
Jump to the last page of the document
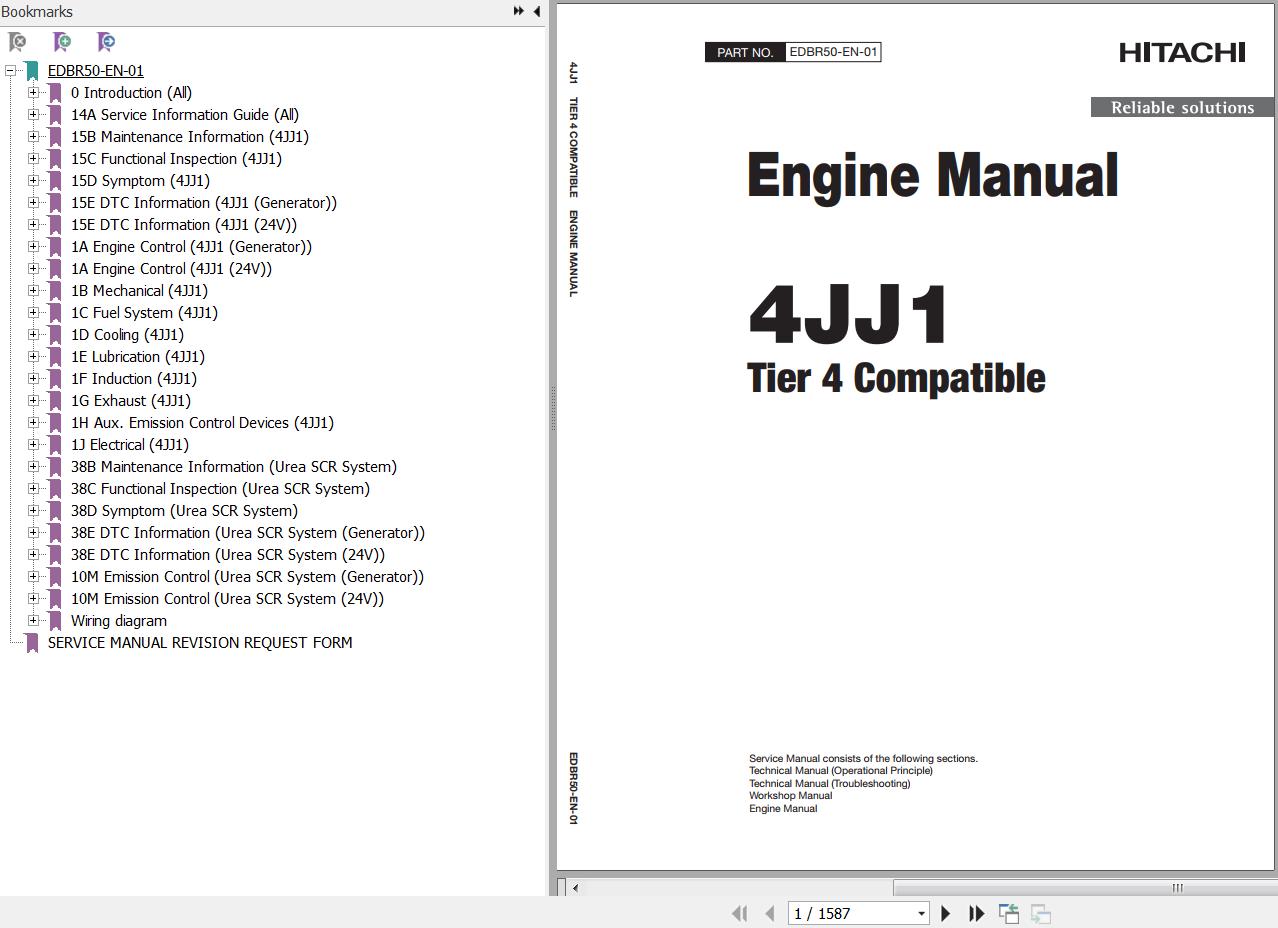pos(976,913)
